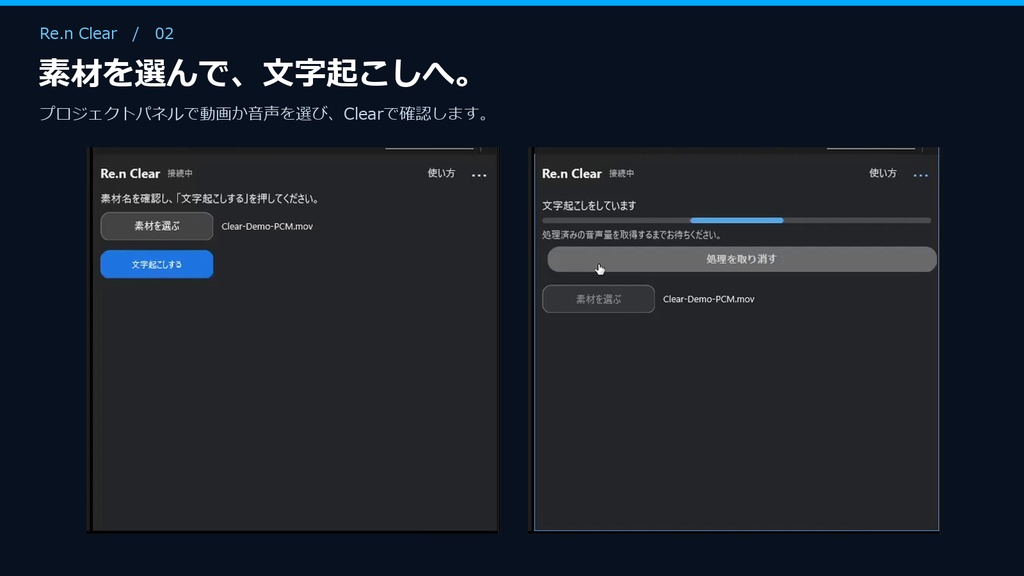Click the Re.n Clear / 02 breadcrumb label
Screen dimensions: 1024x576
106,33
